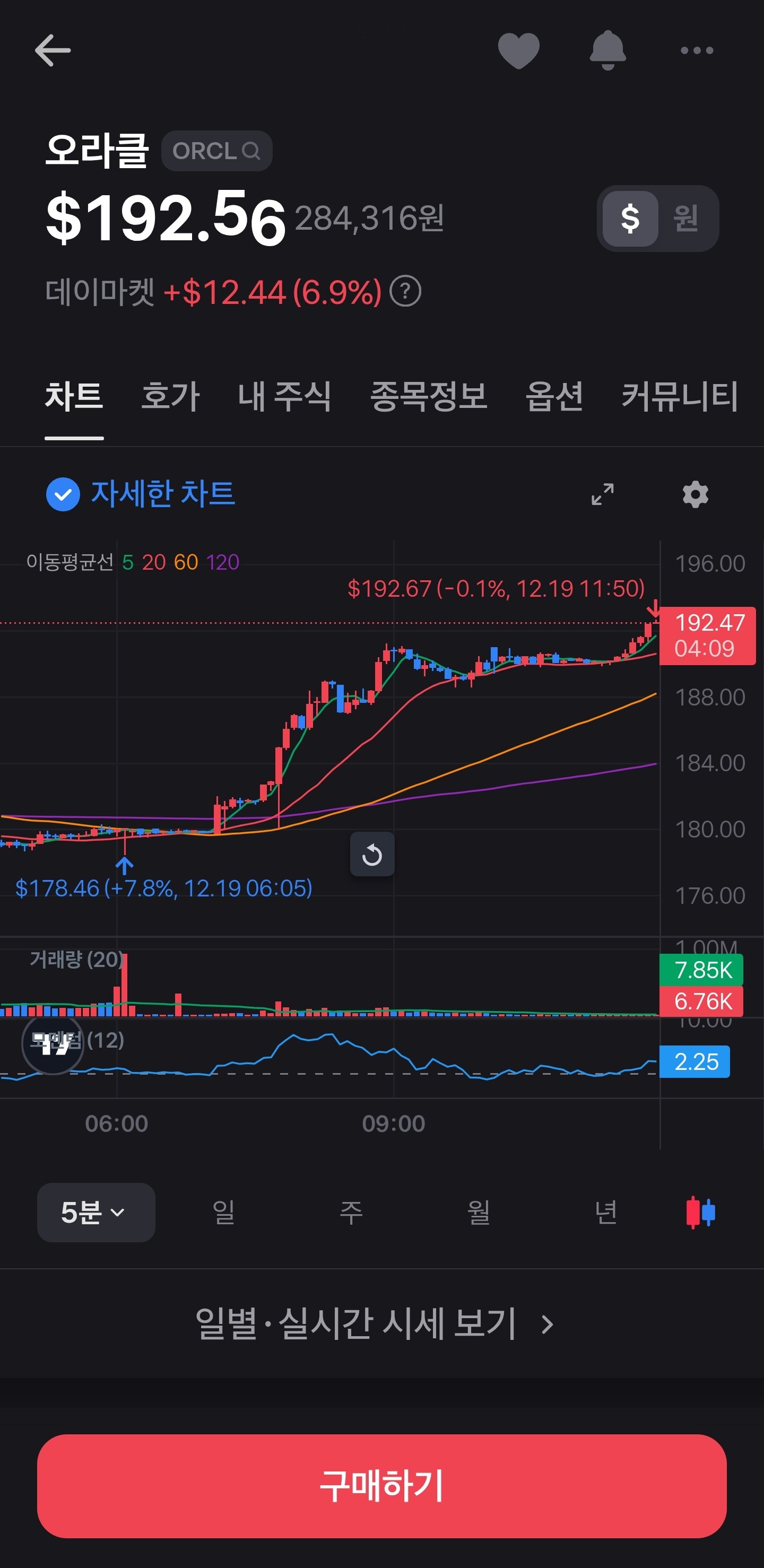Screen dimensions: 764x1568
Task: Tap the +$12.44 (6.9%) price change
Action: (x=273, y=292)
